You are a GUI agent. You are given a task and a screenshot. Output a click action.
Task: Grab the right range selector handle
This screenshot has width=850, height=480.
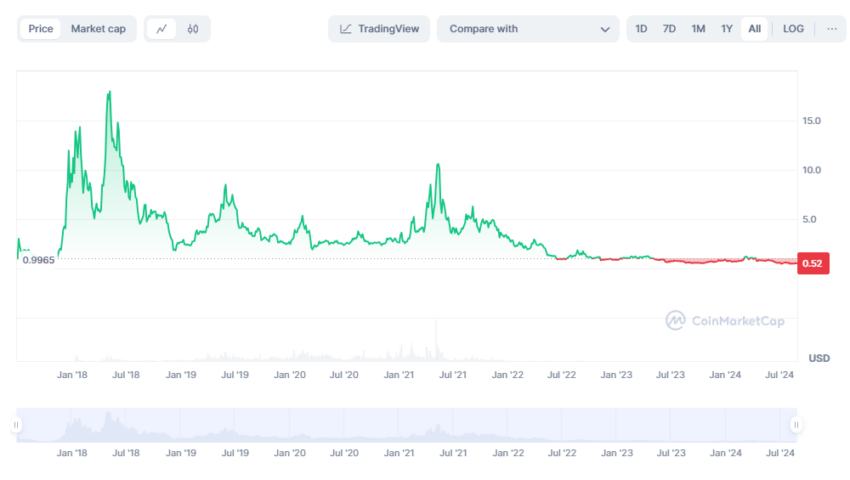click(796, 425)
